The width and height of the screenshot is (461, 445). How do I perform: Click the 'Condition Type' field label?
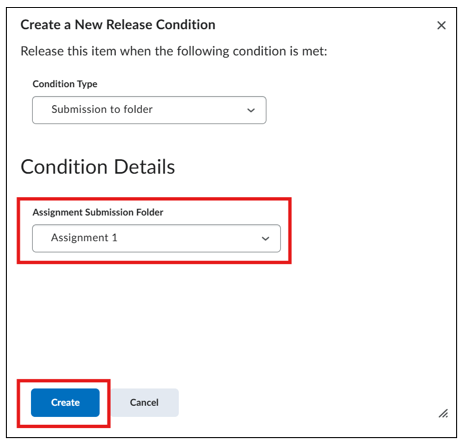[x=65, y=84]
